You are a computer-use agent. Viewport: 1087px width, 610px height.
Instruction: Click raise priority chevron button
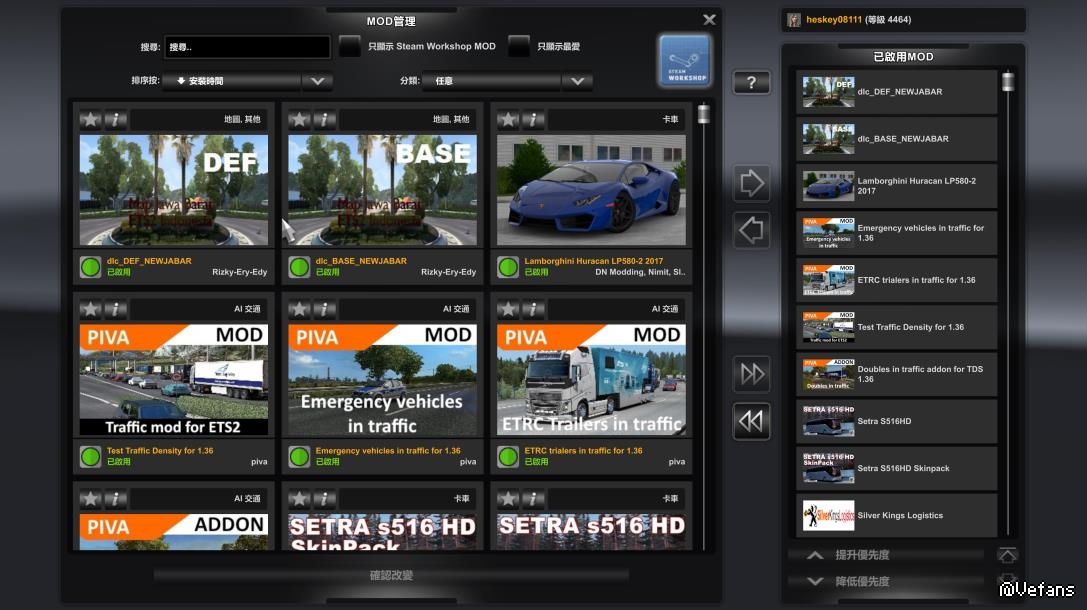coord(816,555)
